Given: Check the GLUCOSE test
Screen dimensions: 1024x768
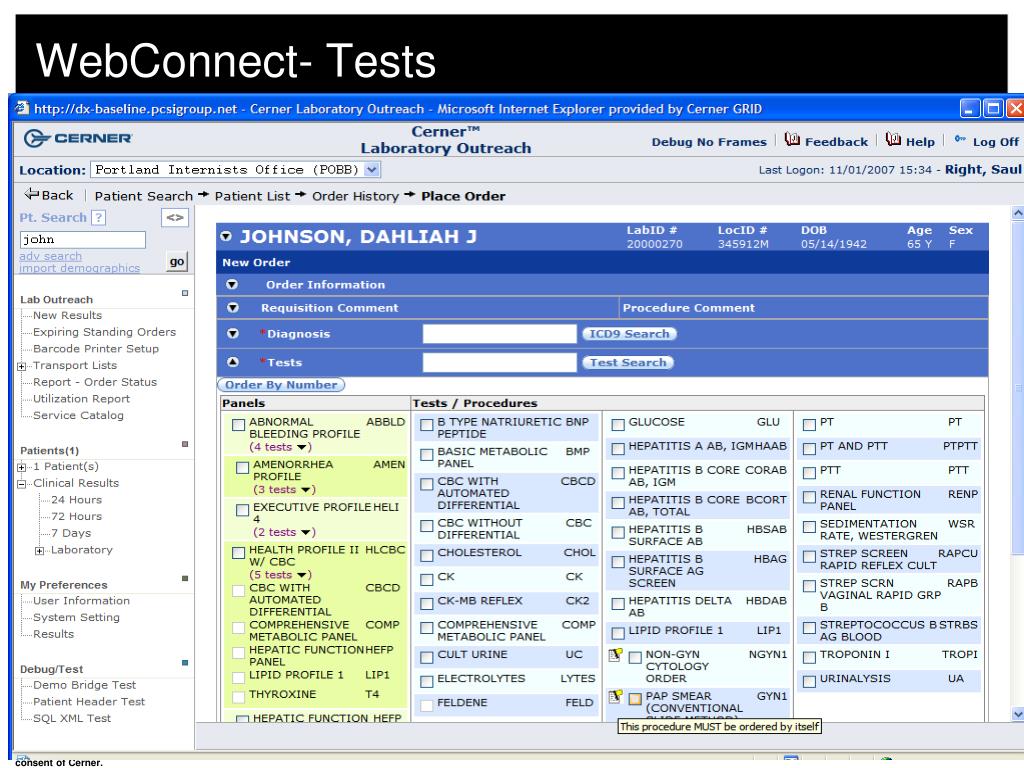Looking at the screenshot, I should [618, 425].
